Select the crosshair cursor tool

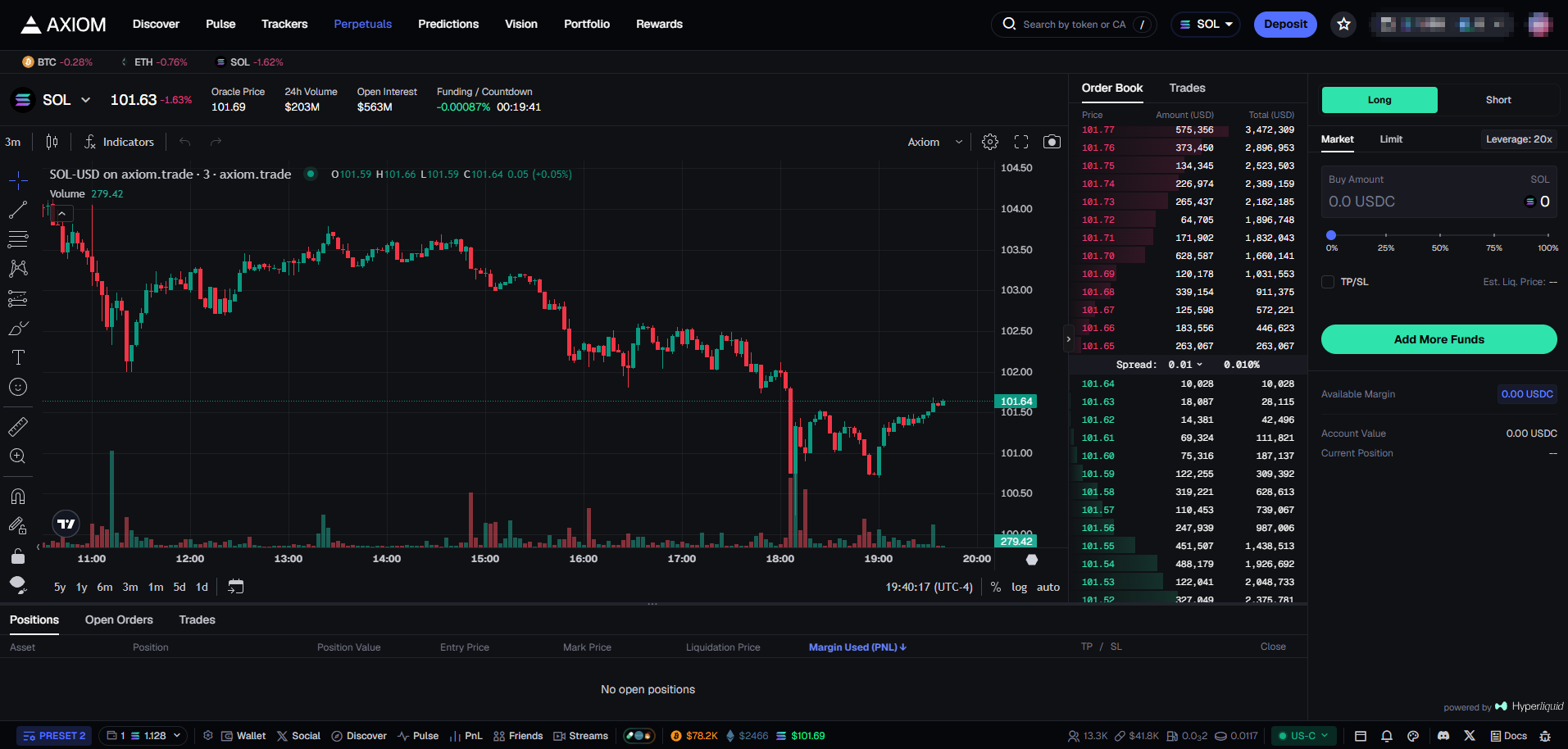point(18,180)
